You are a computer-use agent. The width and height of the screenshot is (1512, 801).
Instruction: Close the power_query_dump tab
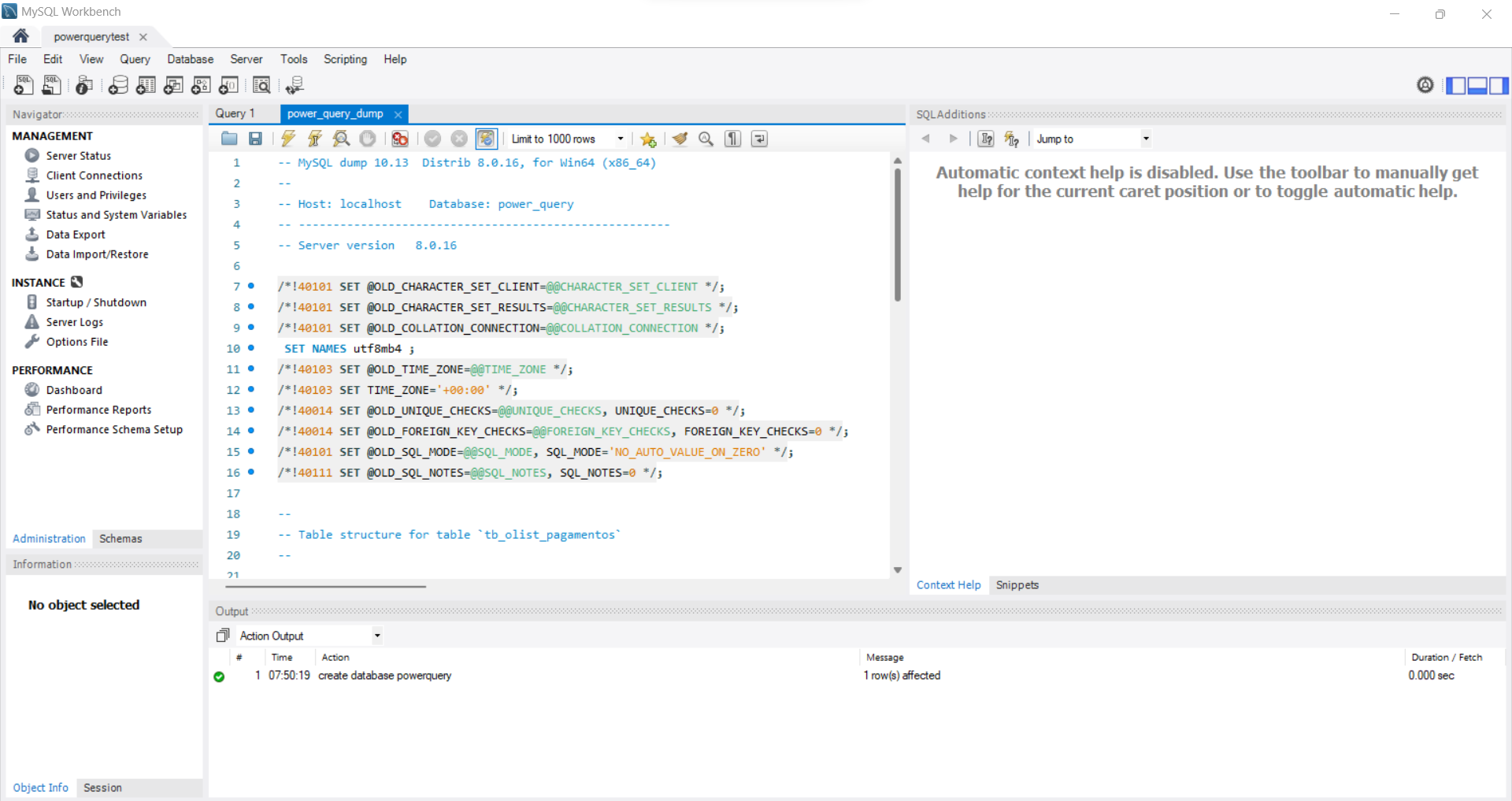pyautogui.click(x=398, y=114)
